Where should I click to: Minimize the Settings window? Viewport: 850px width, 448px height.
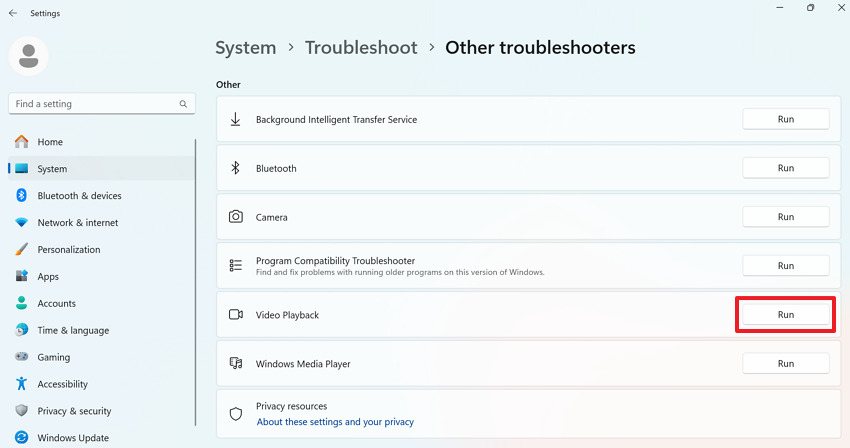[x=780, y=8]
